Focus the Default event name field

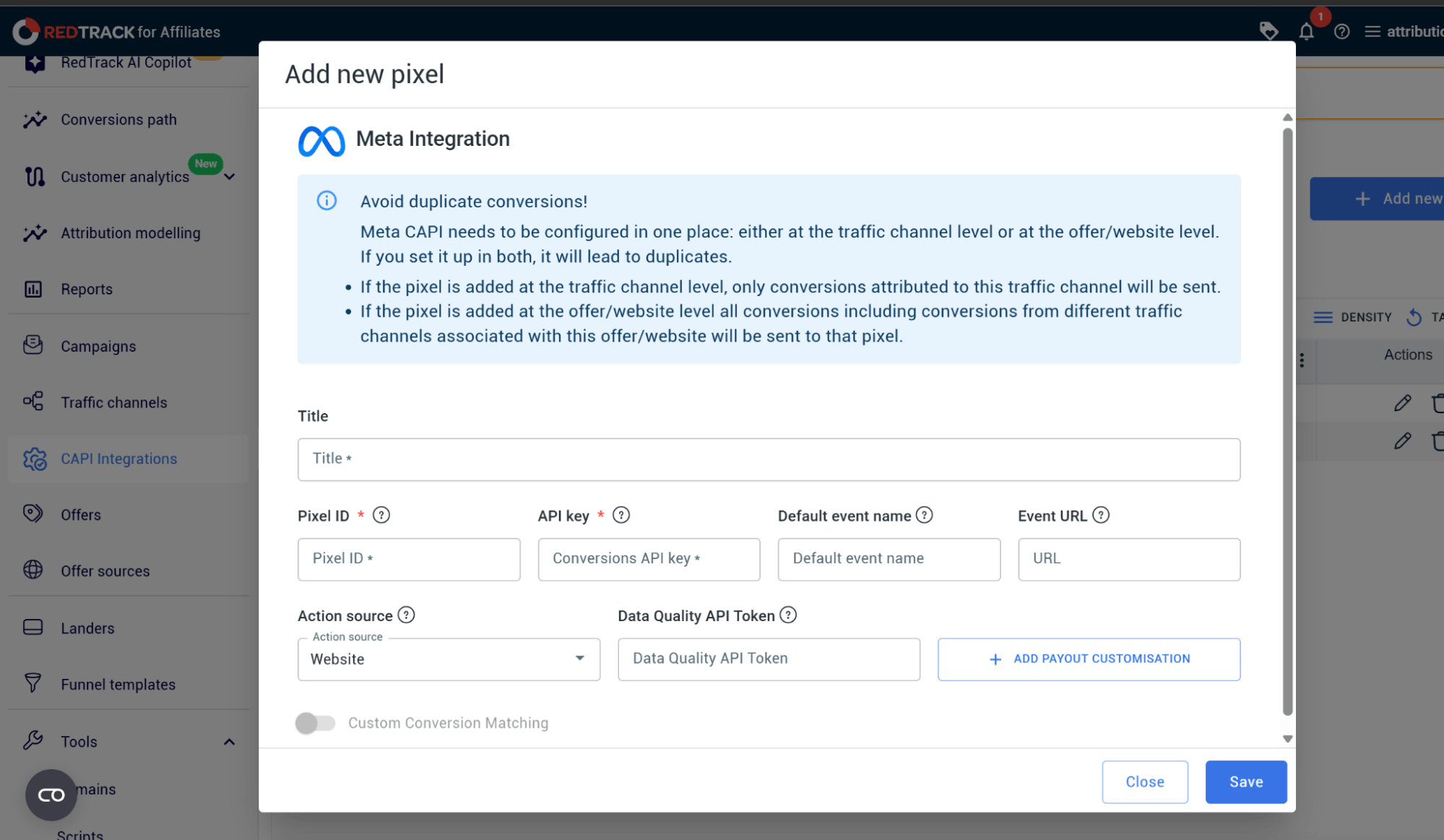pyautogui.click(x=889, y=559)
